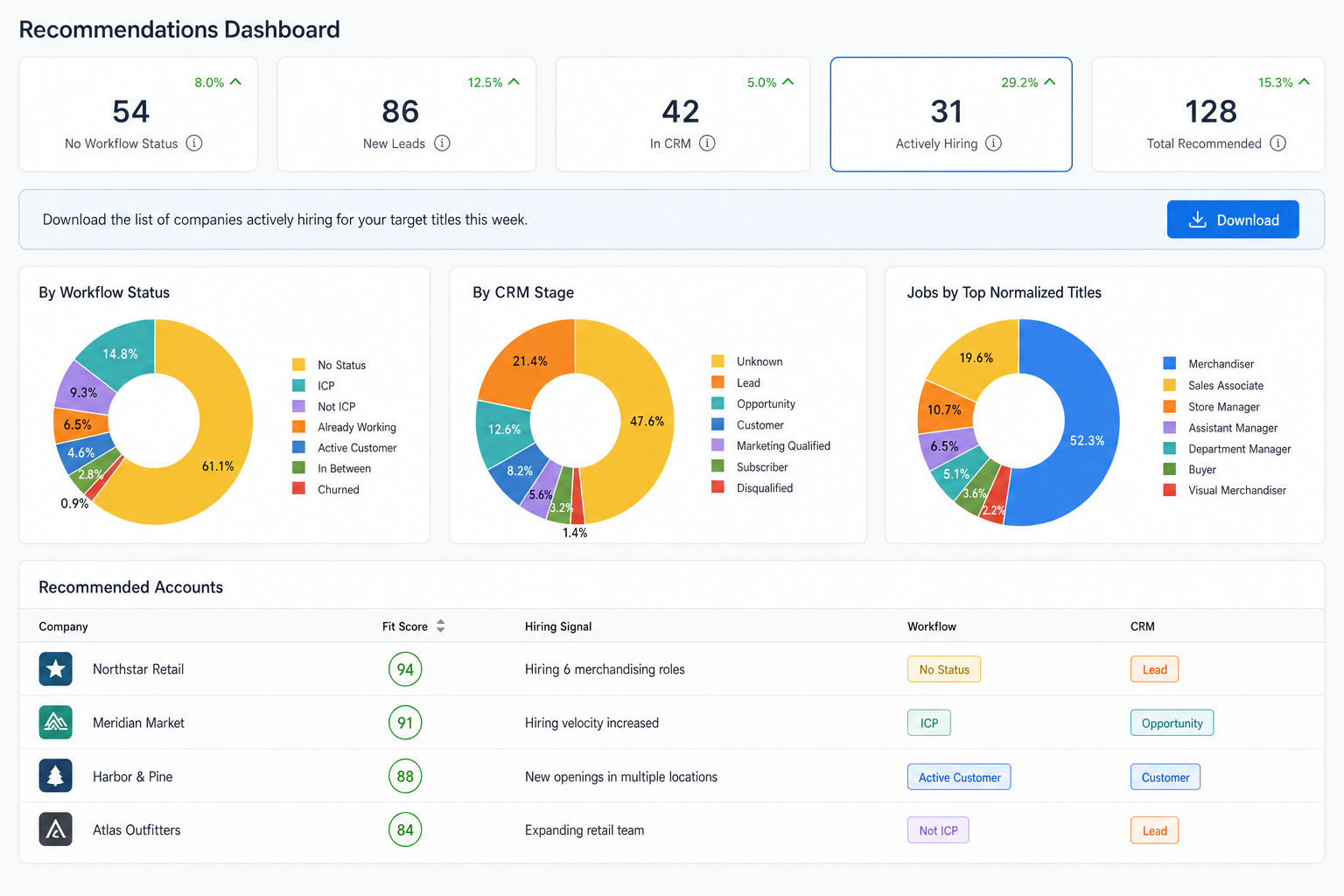Screen dimensions: 1344x896
Task: Click No Status workflow tag
Action: [944, 669]
